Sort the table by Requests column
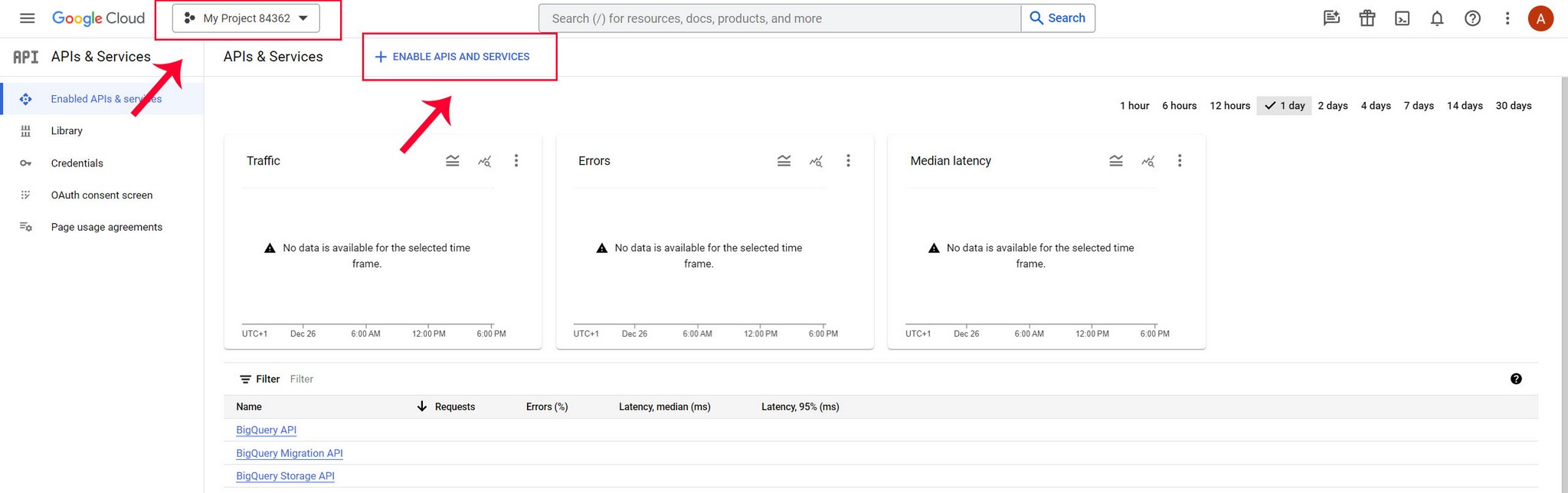The width and height of the screenshot is (1568, 493). (x=454, y=407)
